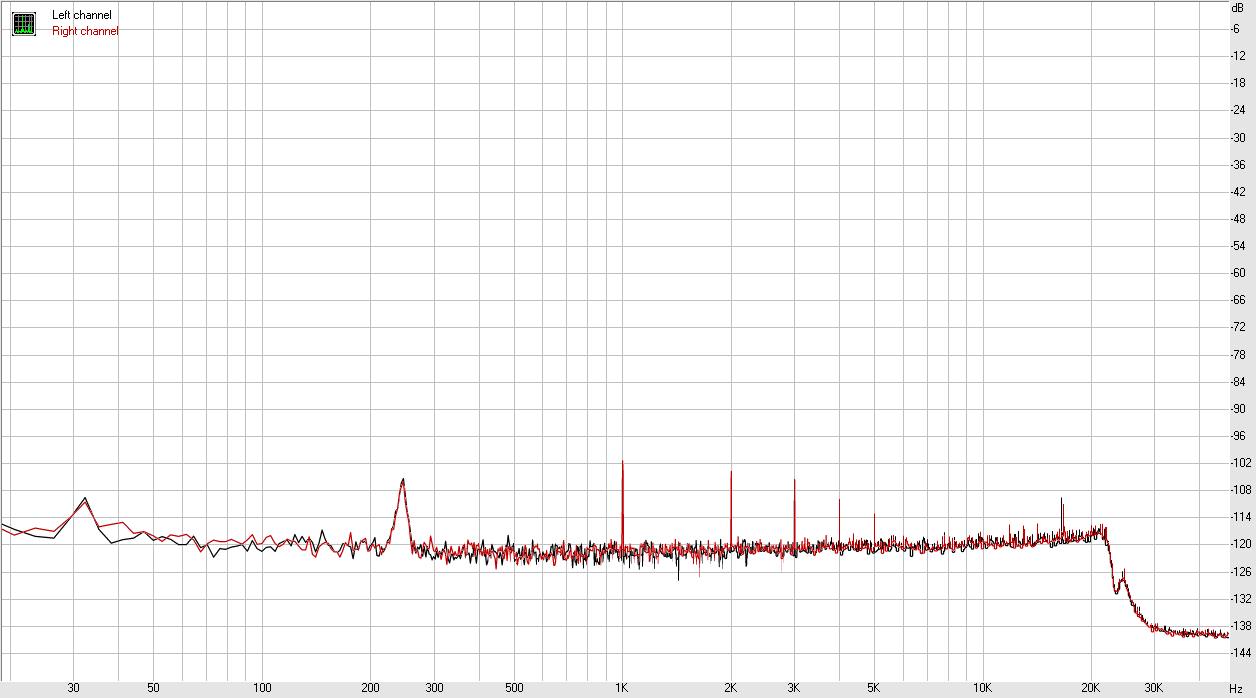Click the -66 dB axis label

pyautogui.click(x=1237, y=300)
